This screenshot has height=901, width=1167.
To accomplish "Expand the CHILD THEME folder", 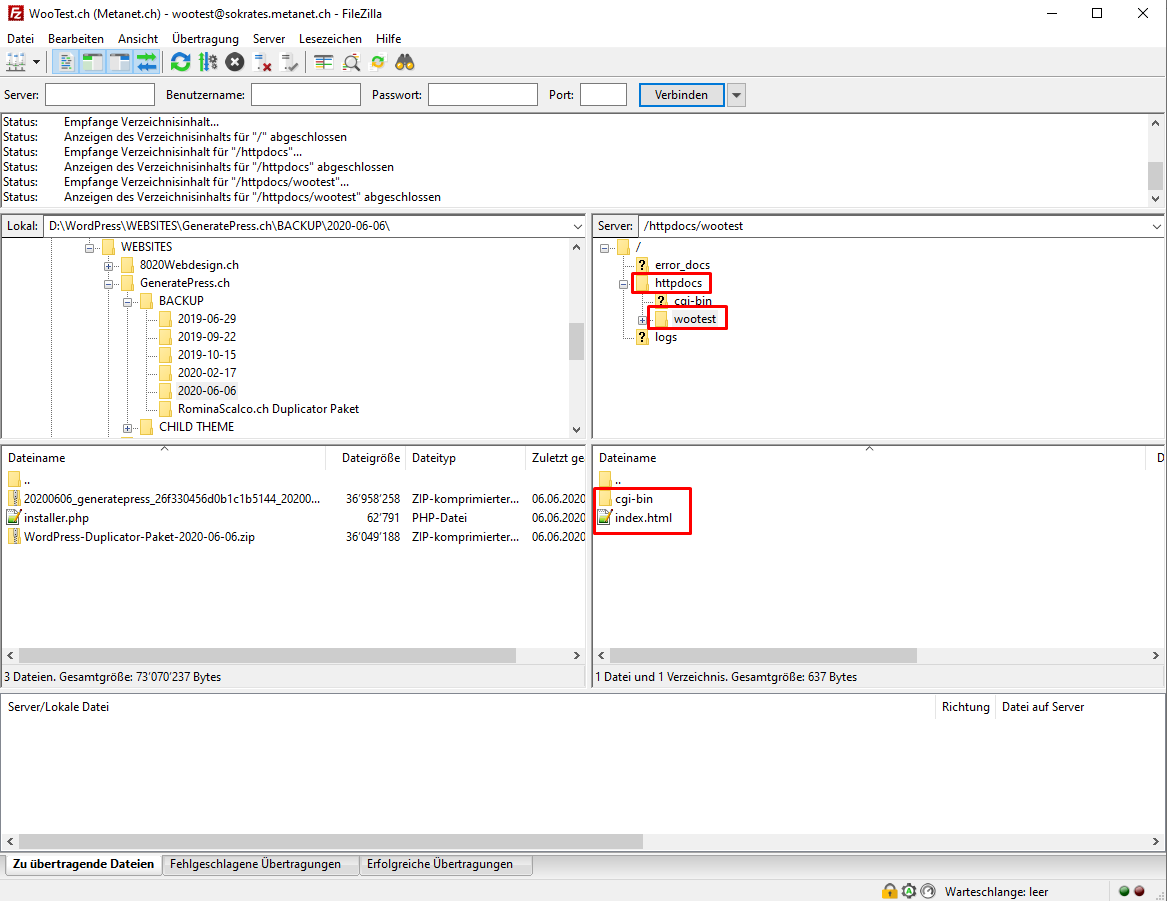I will tap(127, 428).
